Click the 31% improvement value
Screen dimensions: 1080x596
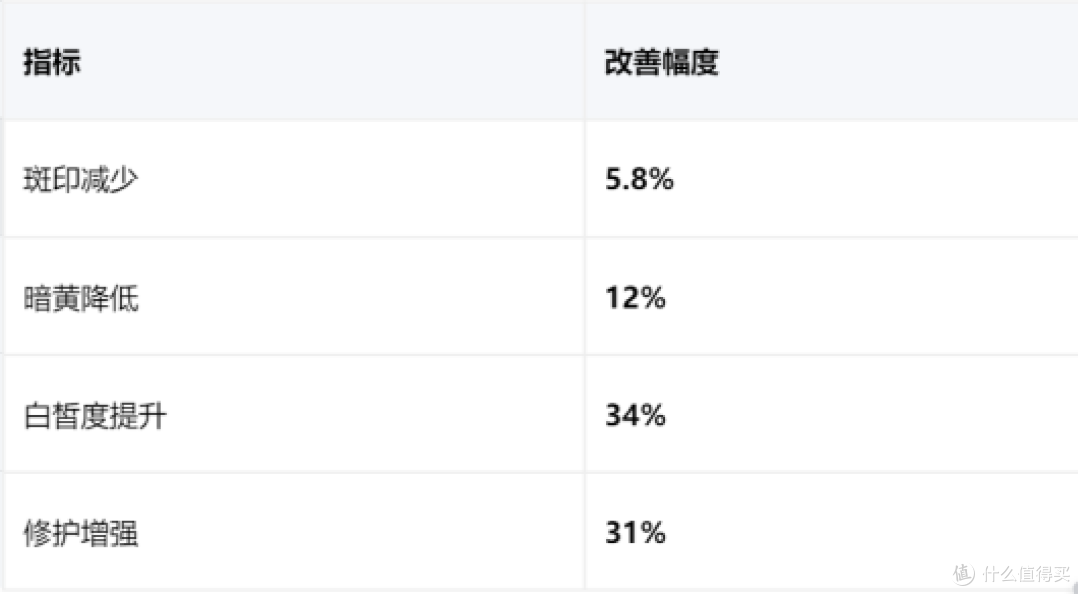tap(635, 533)
